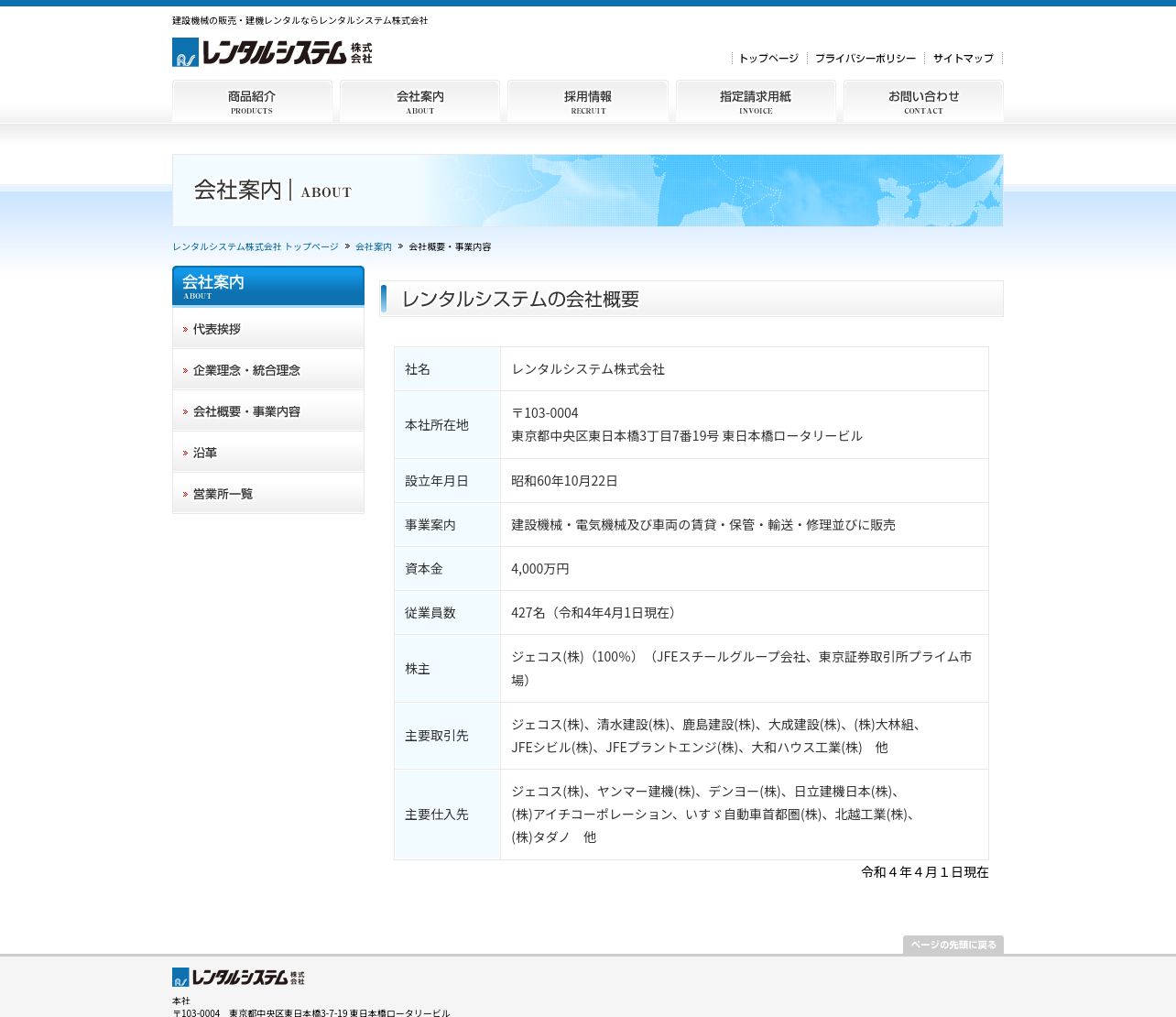This screenshot has width=1176, height=1017.
Task: Click the 会社案内 ABOUT page banner
Action: click(x=588, y=191)
